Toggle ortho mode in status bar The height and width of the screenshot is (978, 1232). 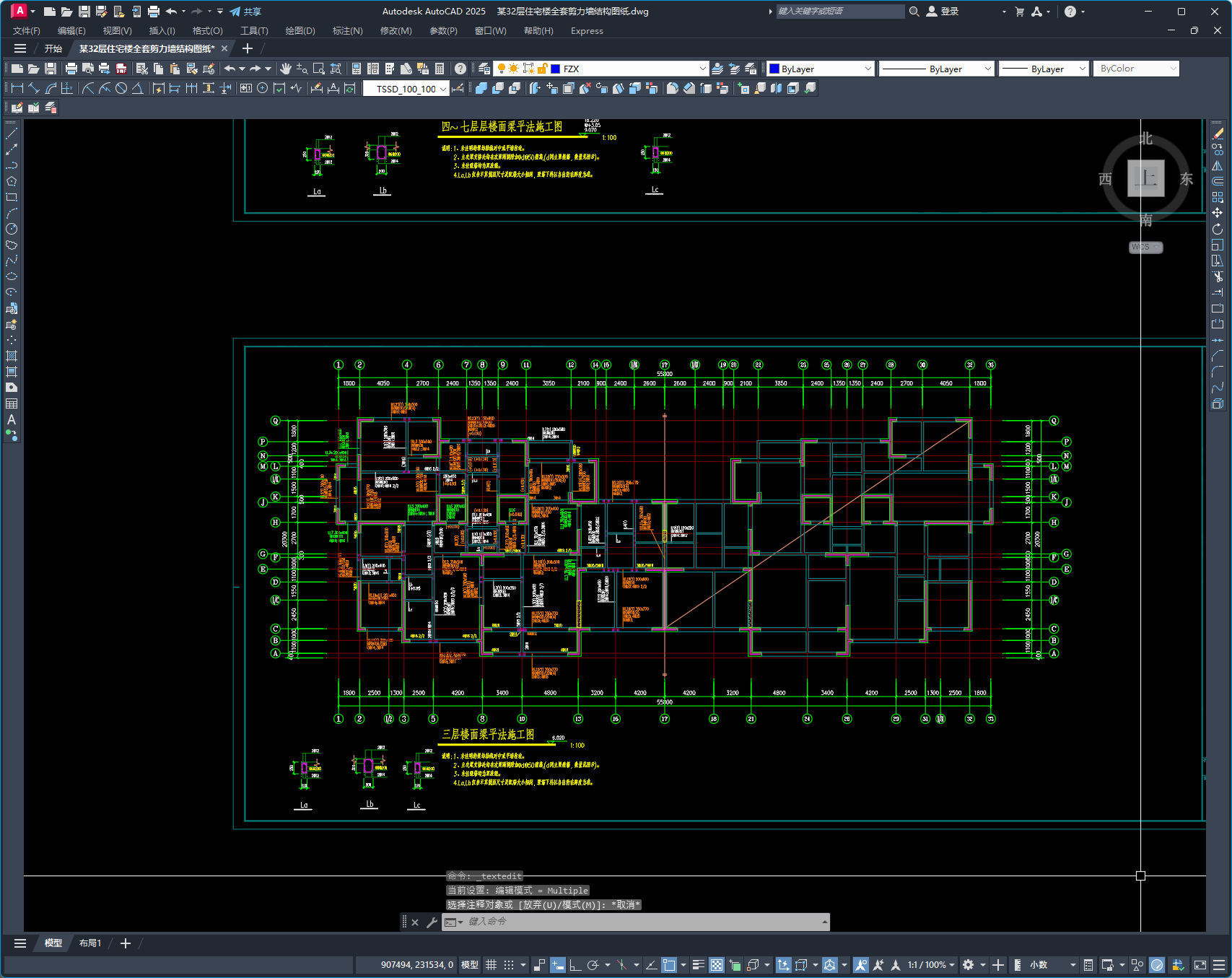click(x=575, y=965)
